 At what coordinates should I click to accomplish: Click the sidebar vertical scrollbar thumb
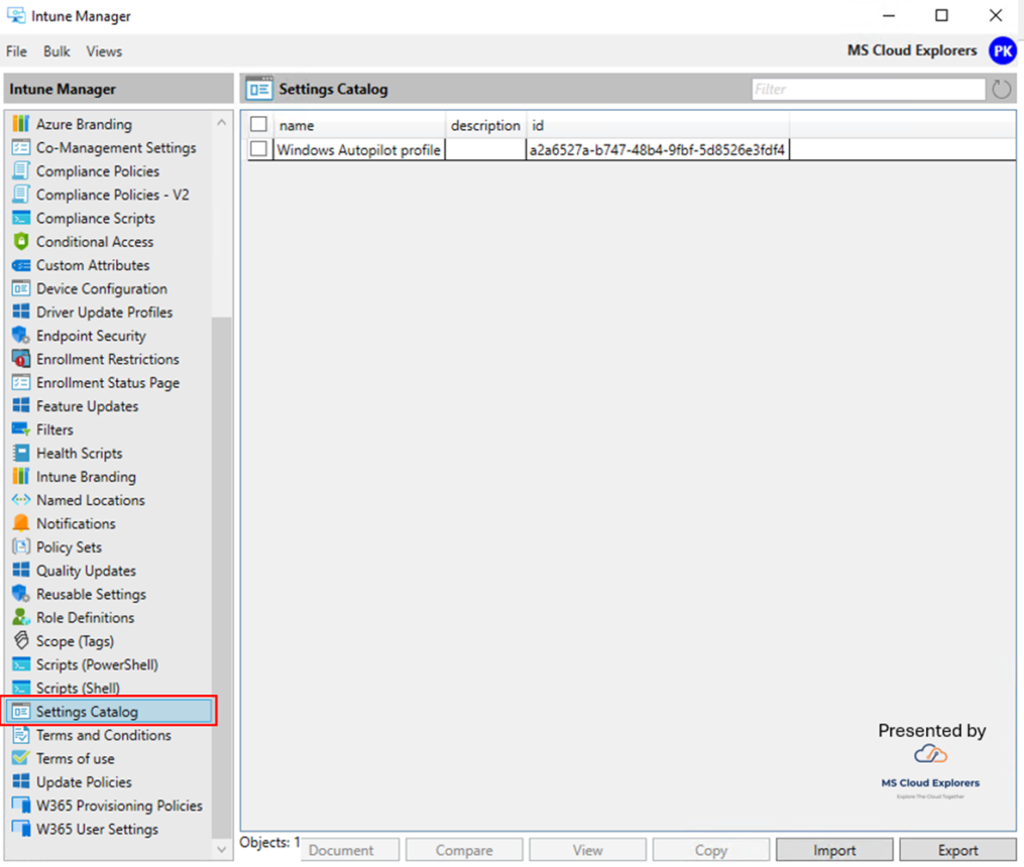coord(221,577)
